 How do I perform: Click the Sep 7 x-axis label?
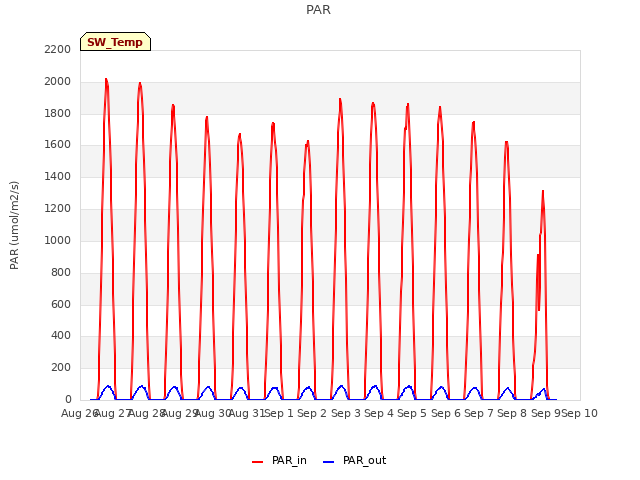pyautogui.click(x=479, y=413)
